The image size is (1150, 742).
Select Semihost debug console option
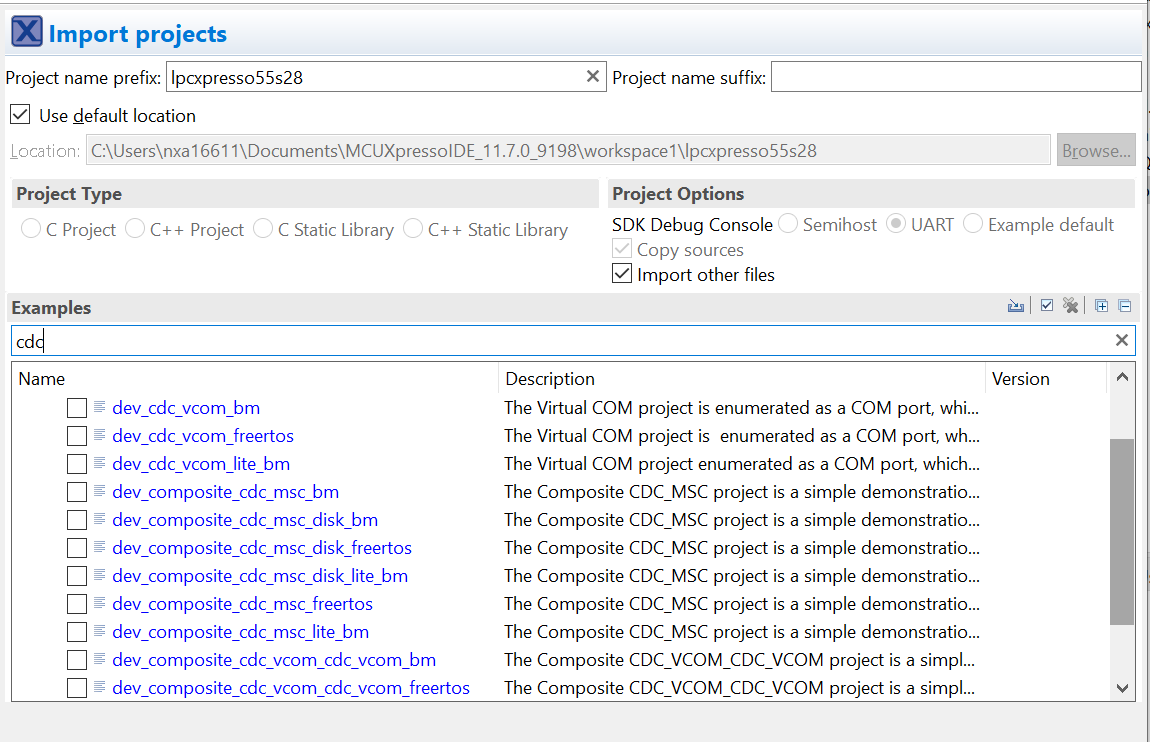tap(789, 224)
